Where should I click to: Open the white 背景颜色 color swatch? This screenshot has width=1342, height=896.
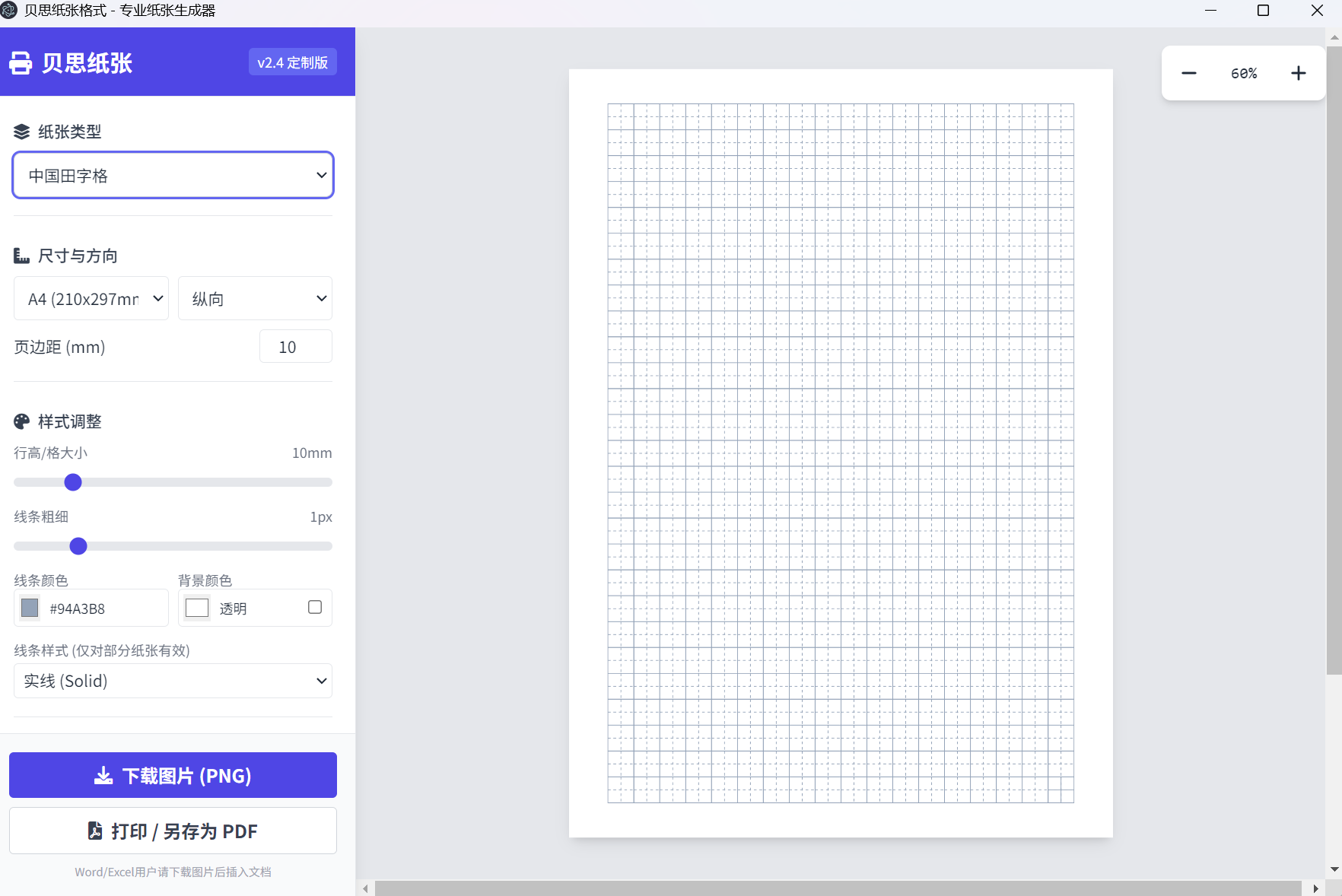[x=197, y=608]
